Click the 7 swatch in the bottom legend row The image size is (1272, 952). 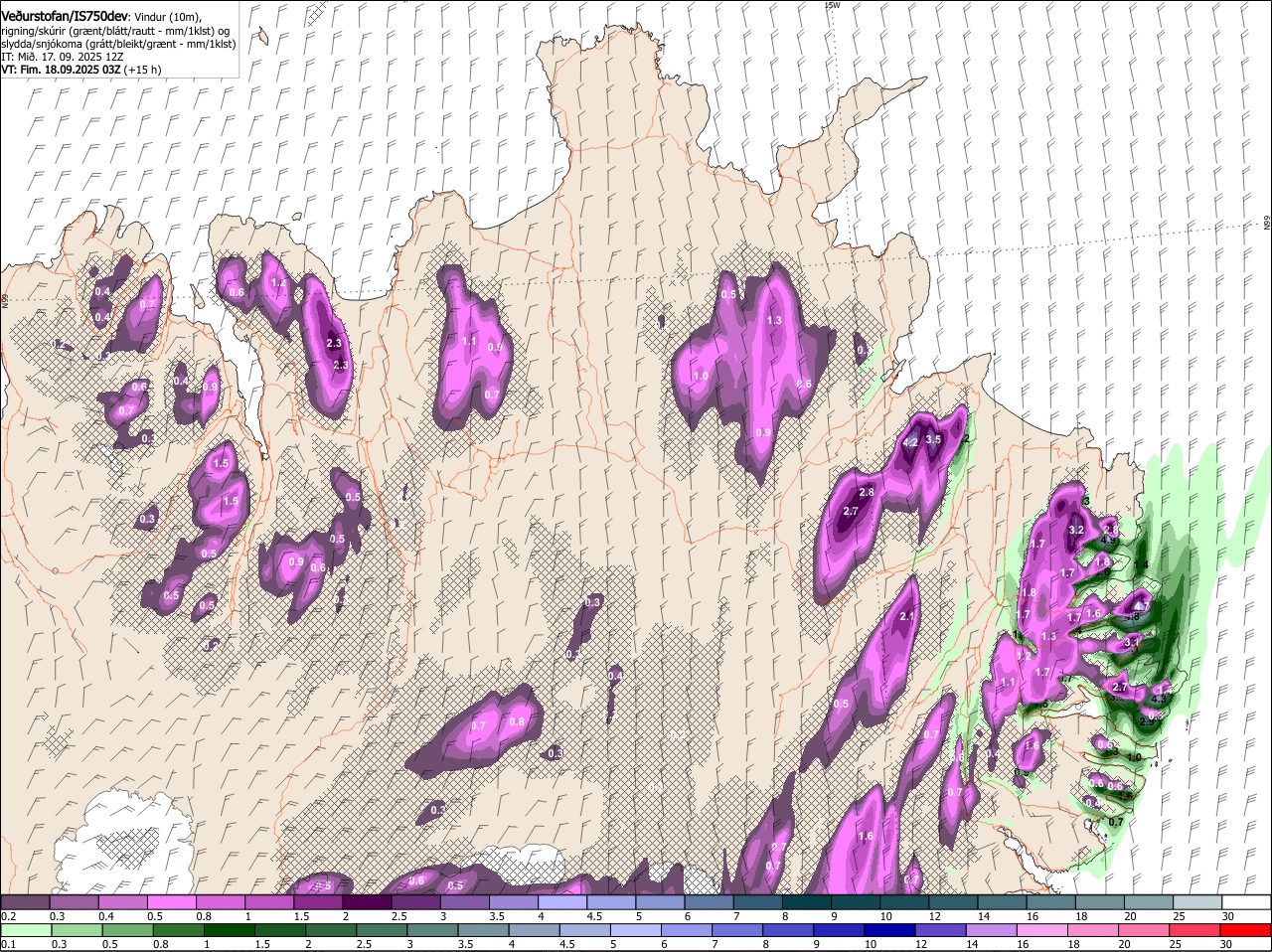point(738,931)
